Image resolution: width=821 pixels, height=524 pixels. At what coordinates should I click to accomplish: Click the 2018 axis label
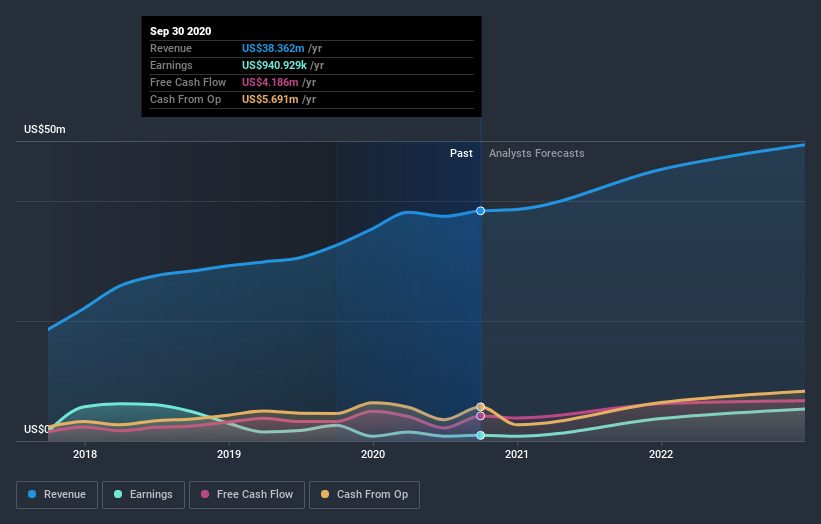pyautogui.click(x=85, y=454)
